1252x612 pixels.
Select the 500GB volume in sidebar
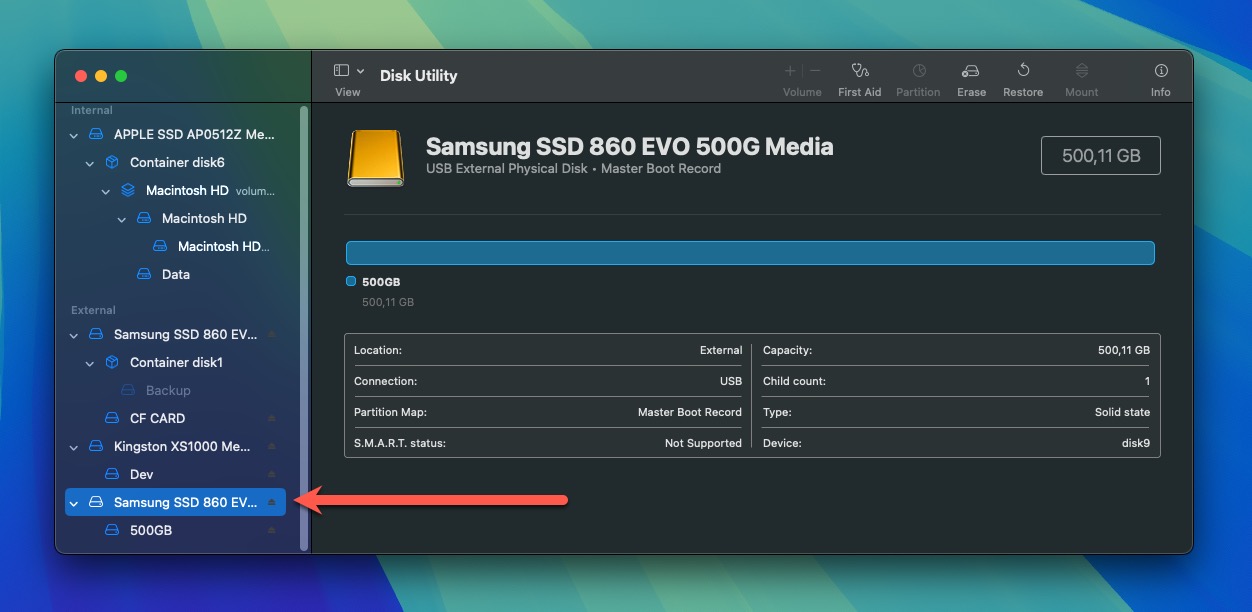[x=176, y=530]
